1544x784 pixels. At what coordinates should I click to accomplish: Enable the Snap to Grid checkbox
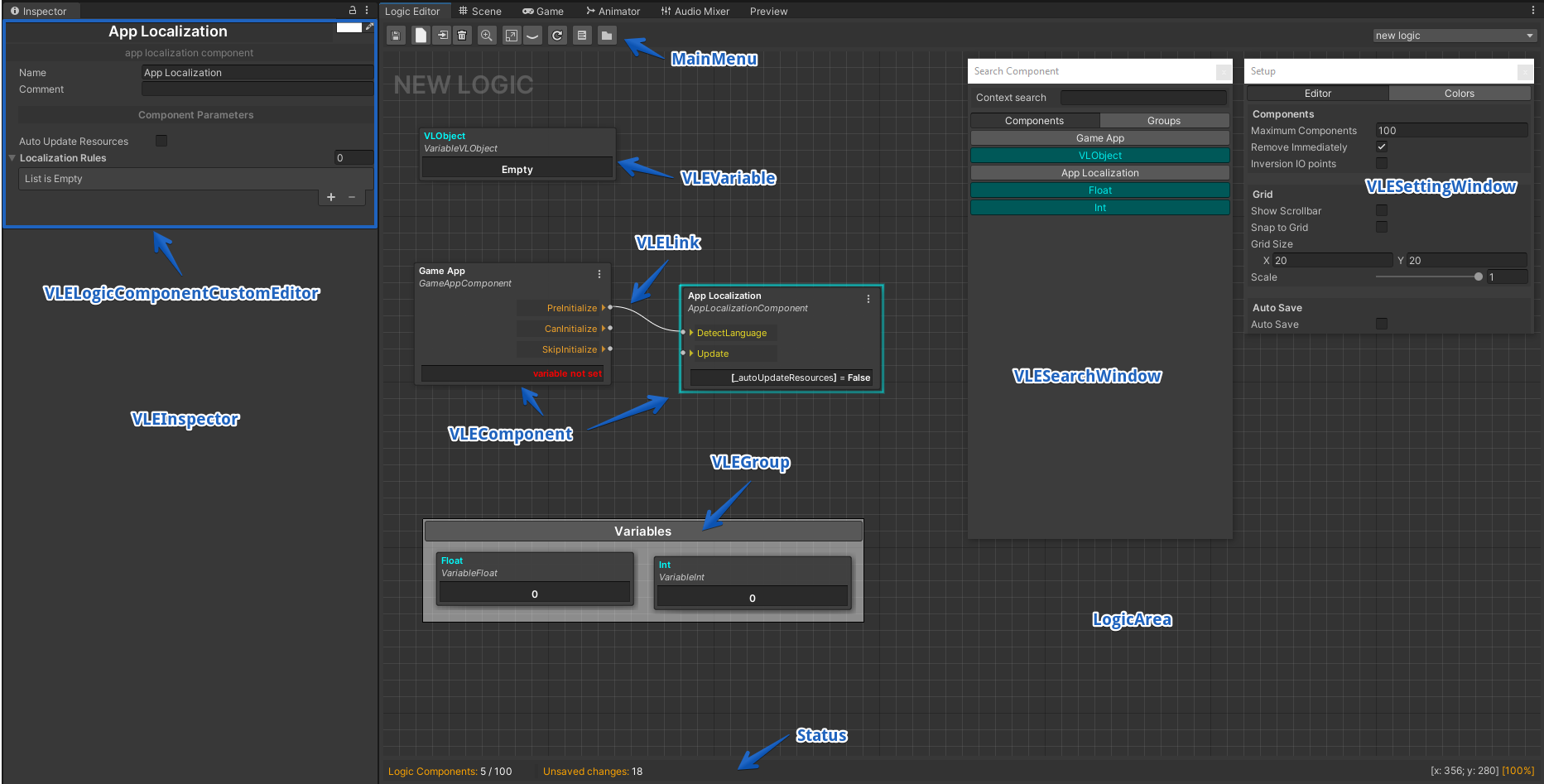(1382, 227)
